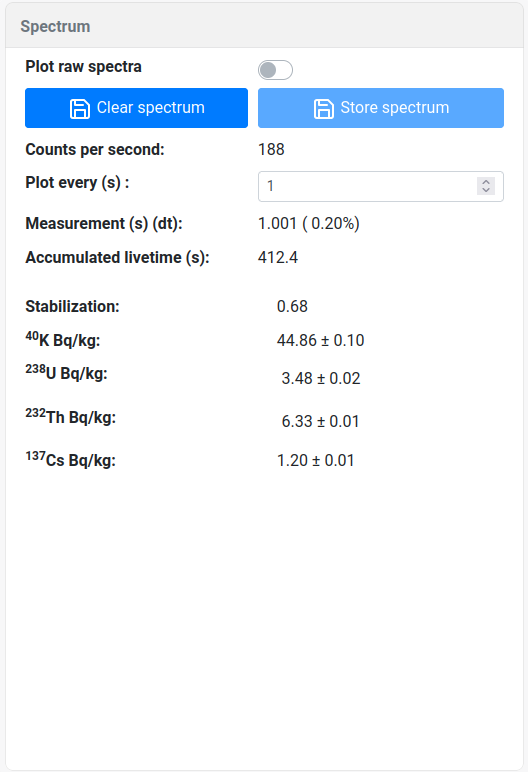Click the floppy icon in Clear spectrum
Image resolution: width=528 pixels, height=772 pixels.
click(80, 108)
